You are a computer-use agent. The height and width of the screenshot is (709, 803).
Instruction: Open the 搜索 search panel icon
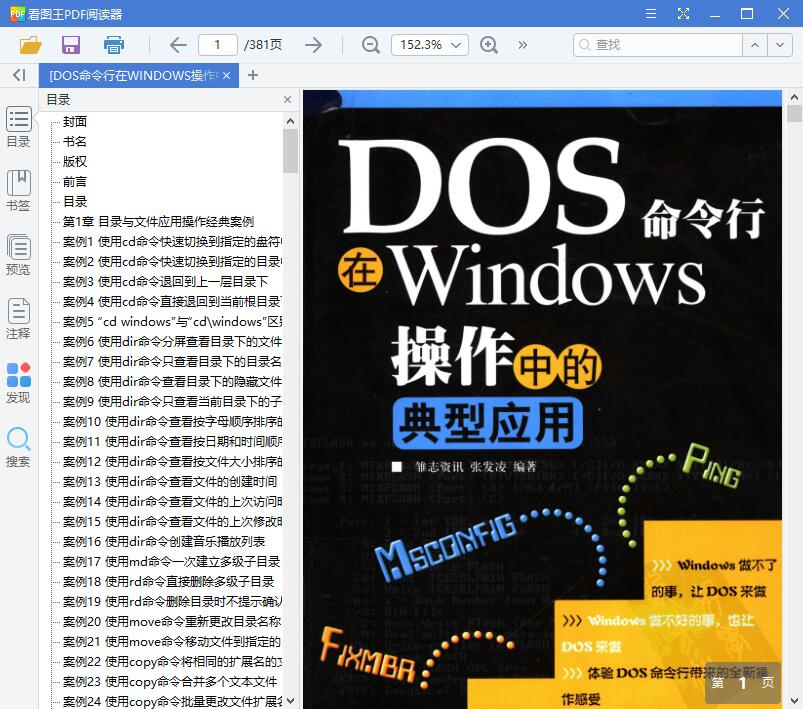click(x=18, y=447)
